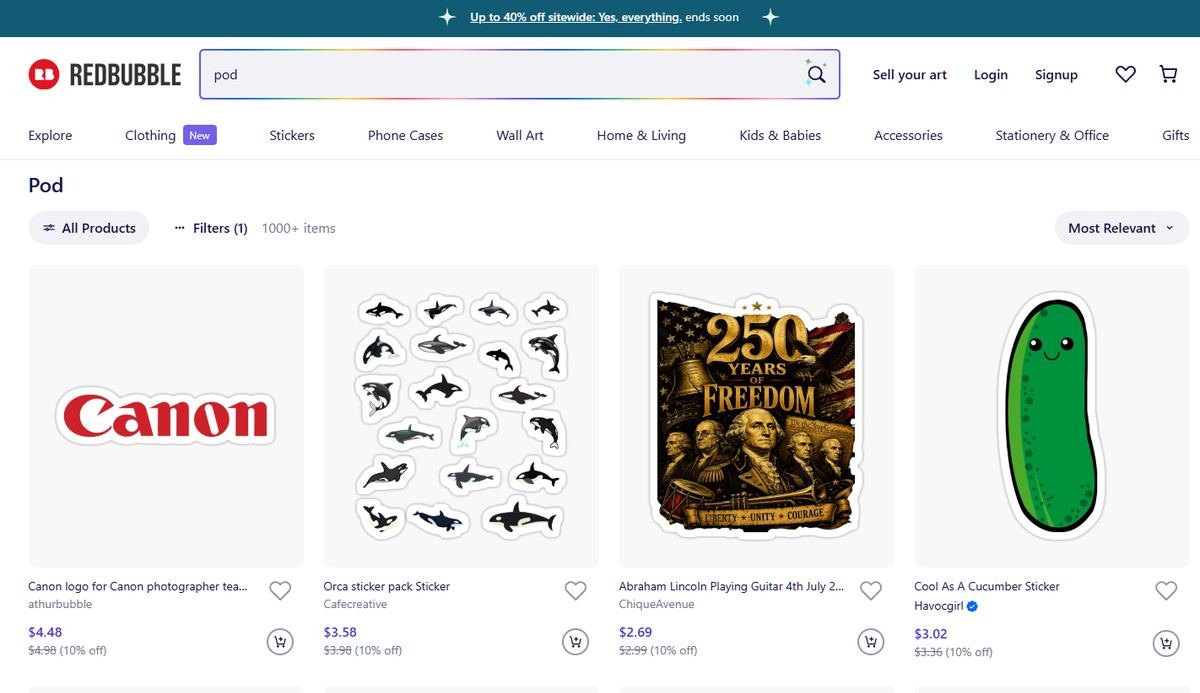
Task: Open Cool As A Cucumber Sticker title
Action: [x=987, y=586]
